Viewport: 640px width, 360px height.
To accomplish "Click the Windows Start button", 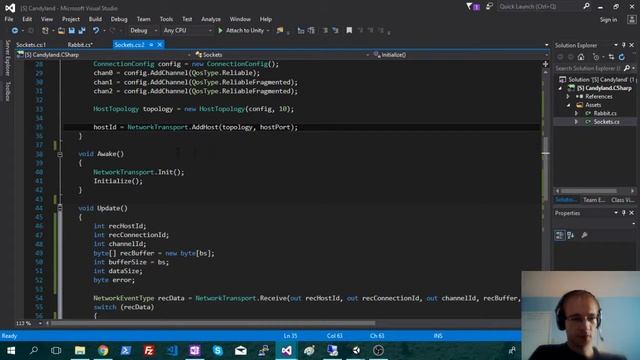I will coord(11,351).
